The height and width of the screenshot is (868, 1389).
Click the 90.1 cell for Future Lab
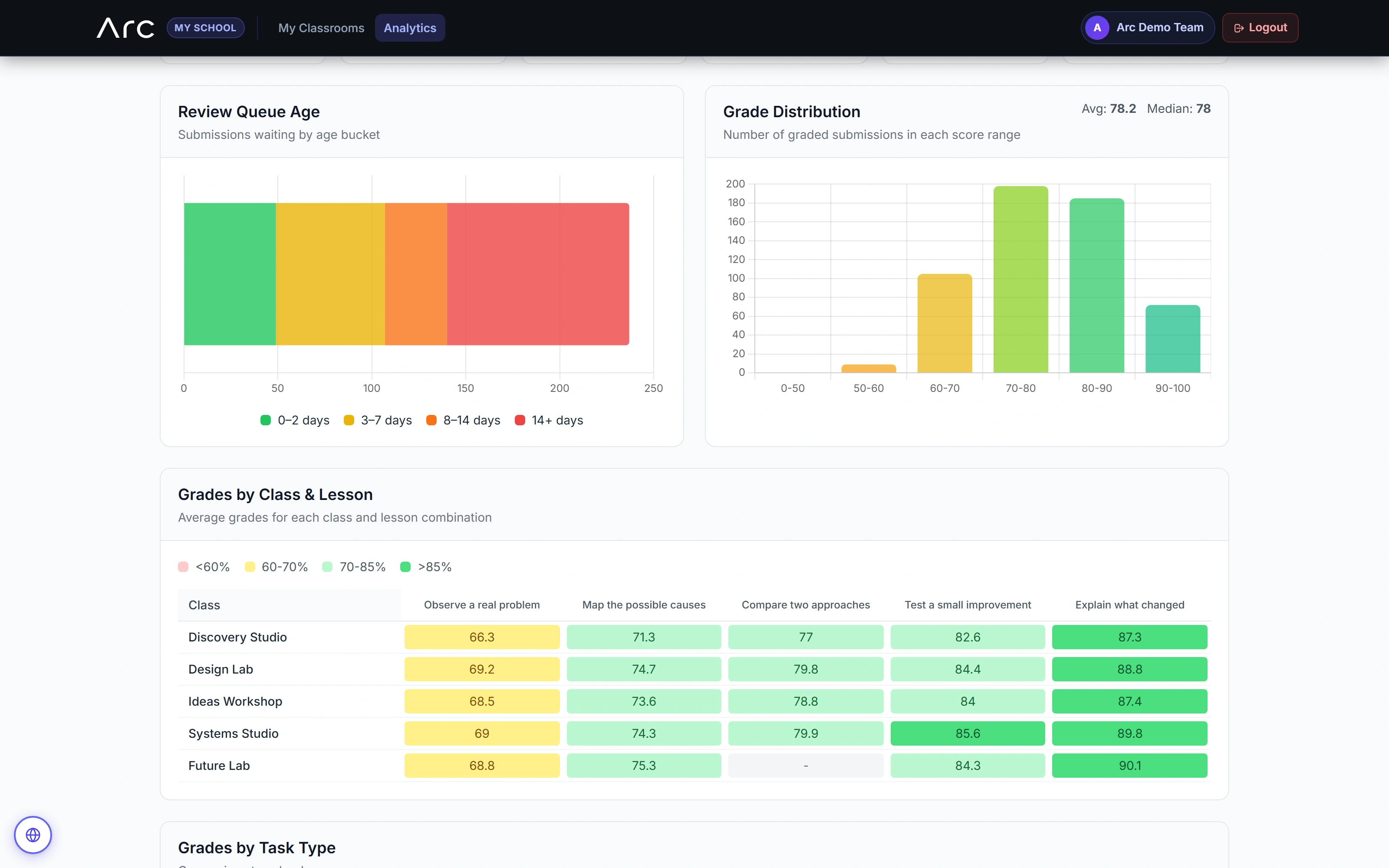tap(1129, 766)
